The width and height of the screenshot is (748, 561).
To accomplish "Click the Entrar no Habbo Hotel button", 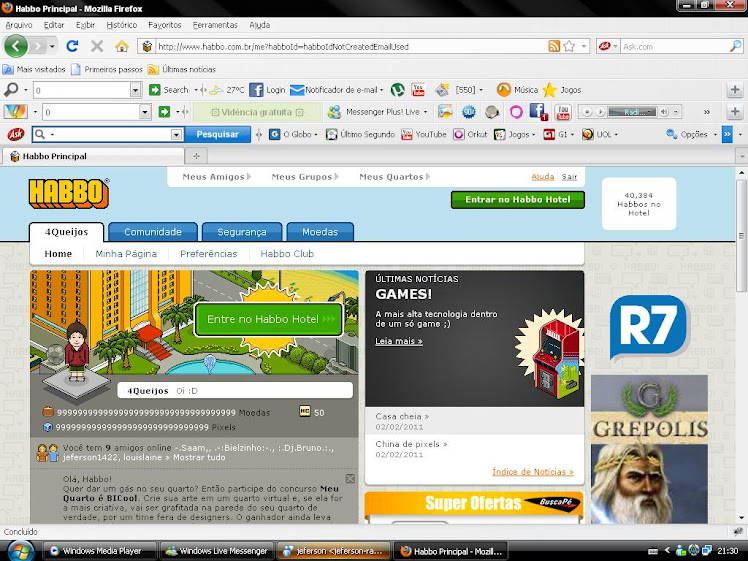I will (518, 200).
